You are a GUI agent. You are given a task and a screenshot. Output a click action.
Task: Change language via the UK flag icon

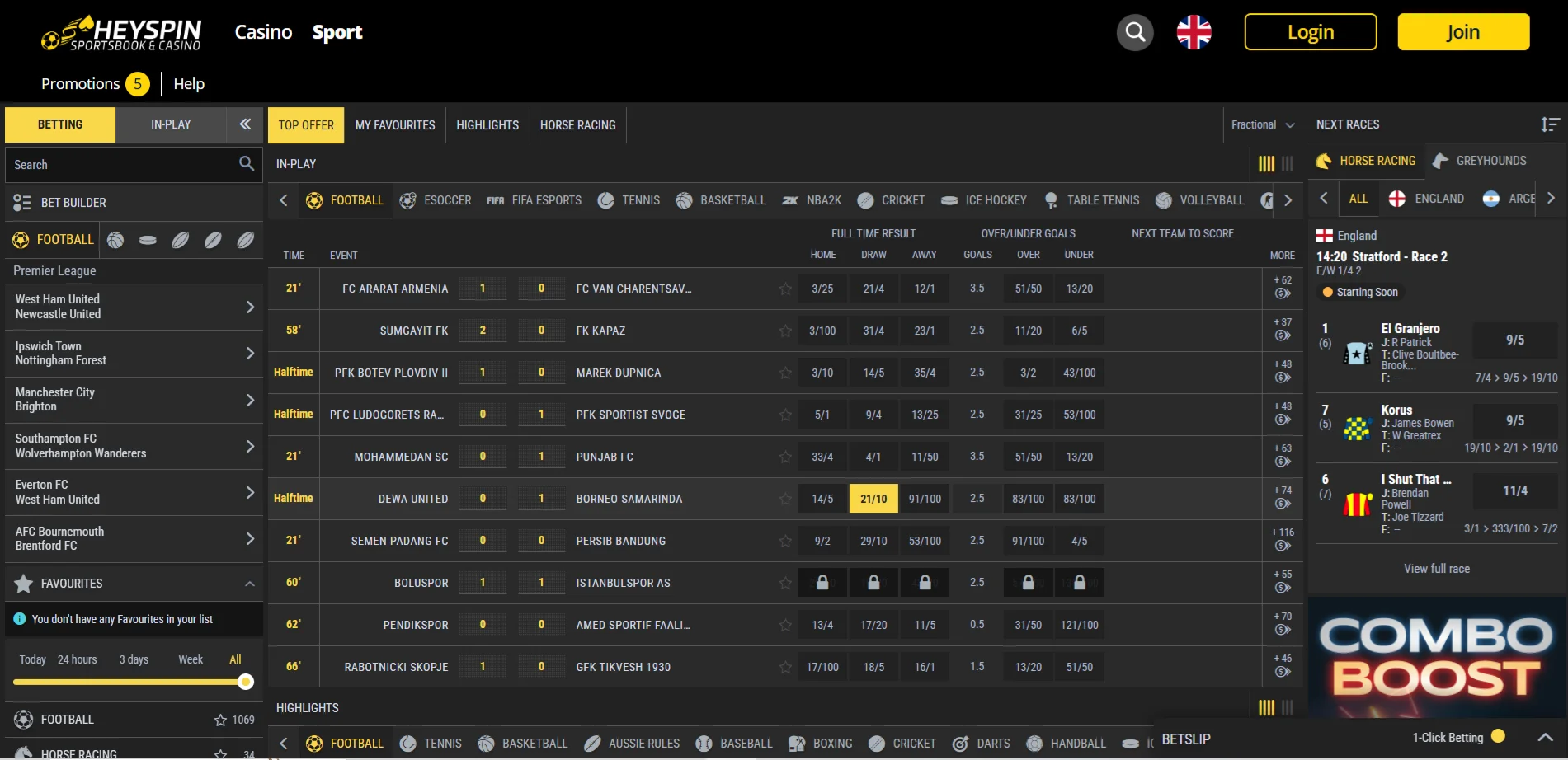click(1194, 32)
